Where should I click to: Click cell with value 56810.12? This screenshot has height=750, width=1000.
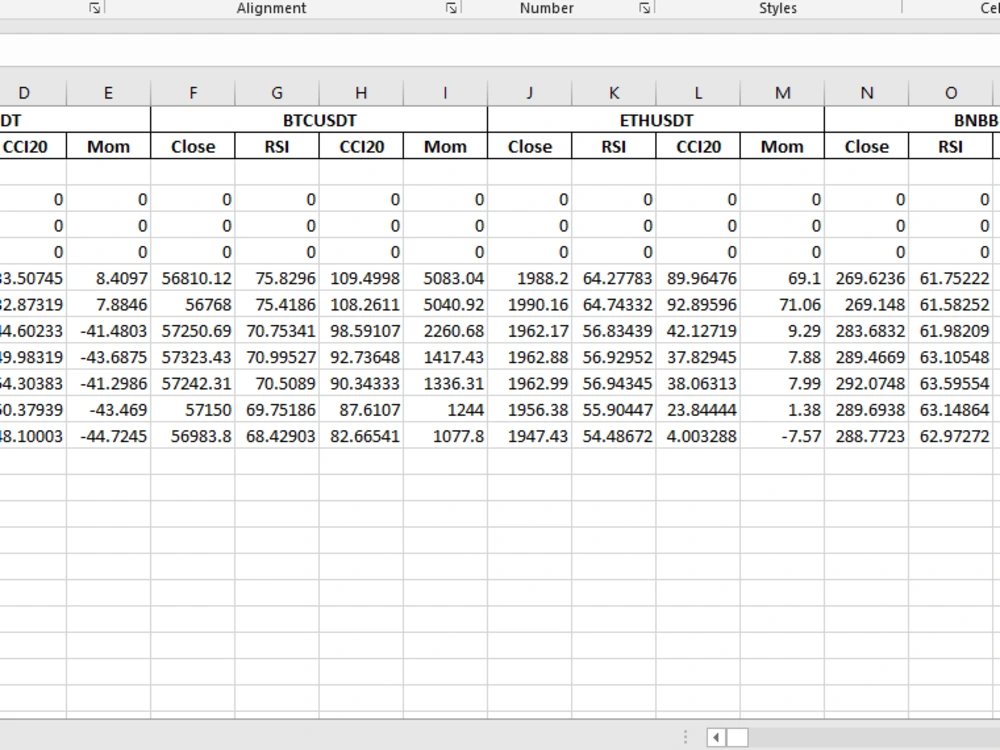(193, 278)
